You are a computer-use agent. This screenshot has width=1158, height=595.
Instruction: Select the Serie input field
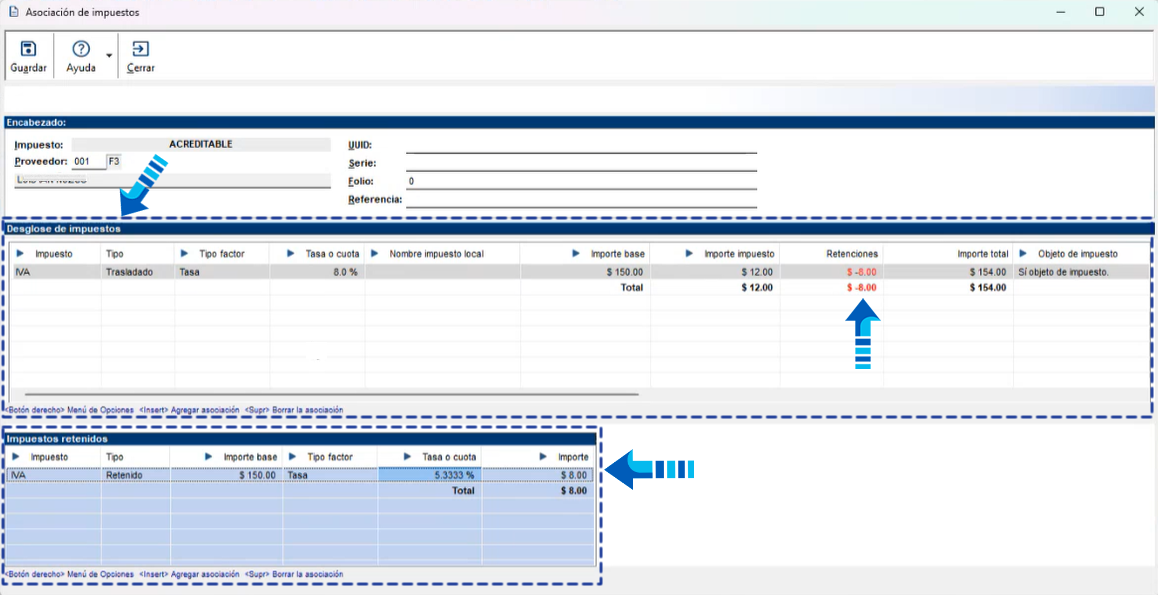coord(580,163)
